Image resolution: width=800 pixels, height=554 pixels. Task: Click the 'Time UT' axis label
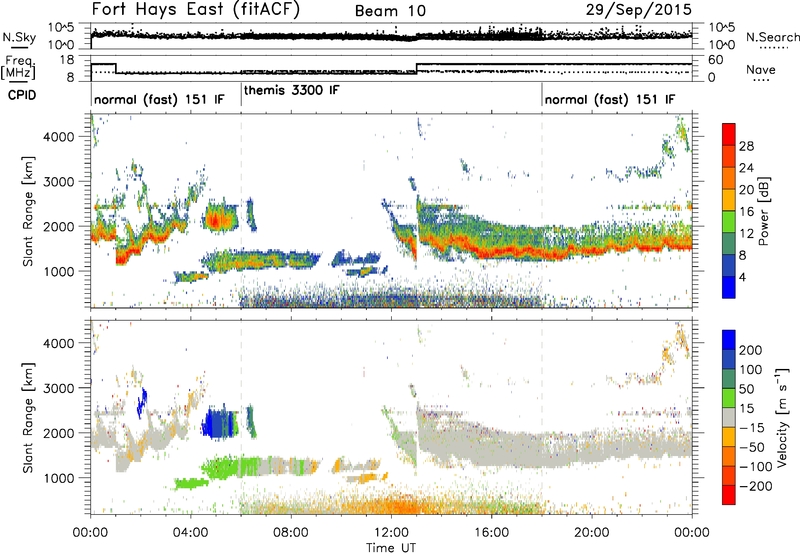[391, 548]
